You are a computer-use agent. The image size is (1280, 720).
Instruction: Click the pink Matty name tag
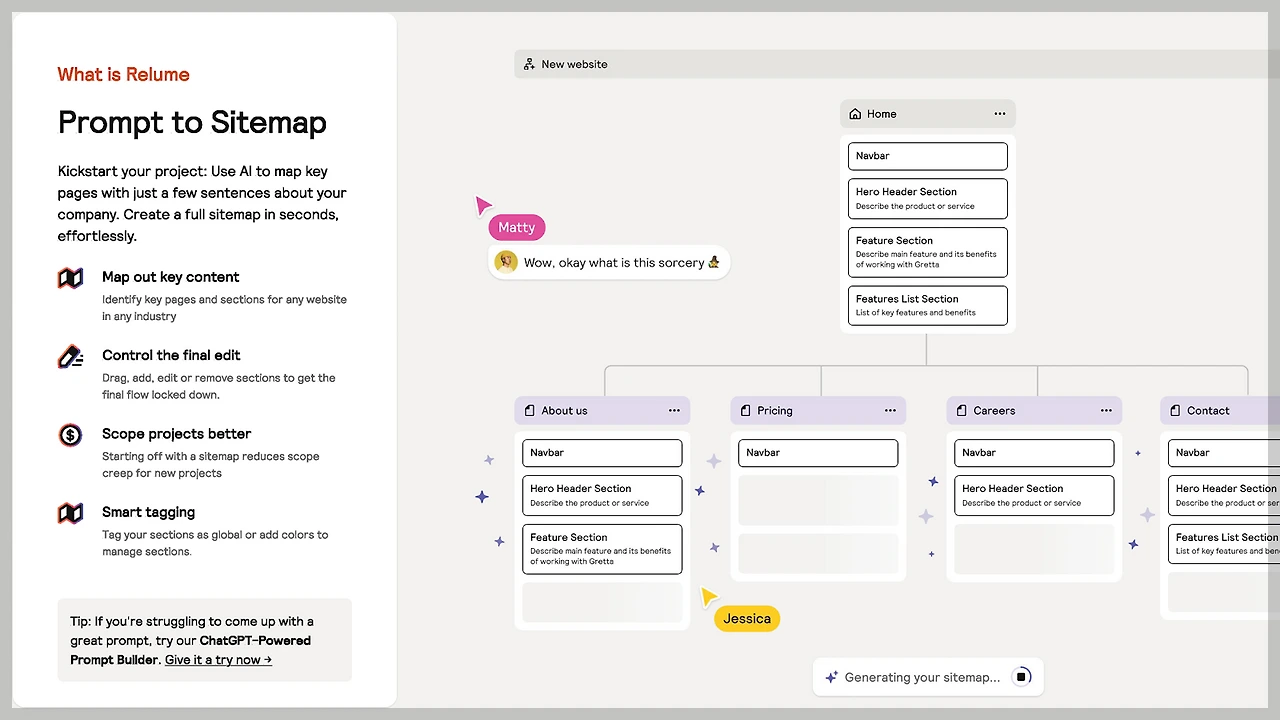click(517, 228)
